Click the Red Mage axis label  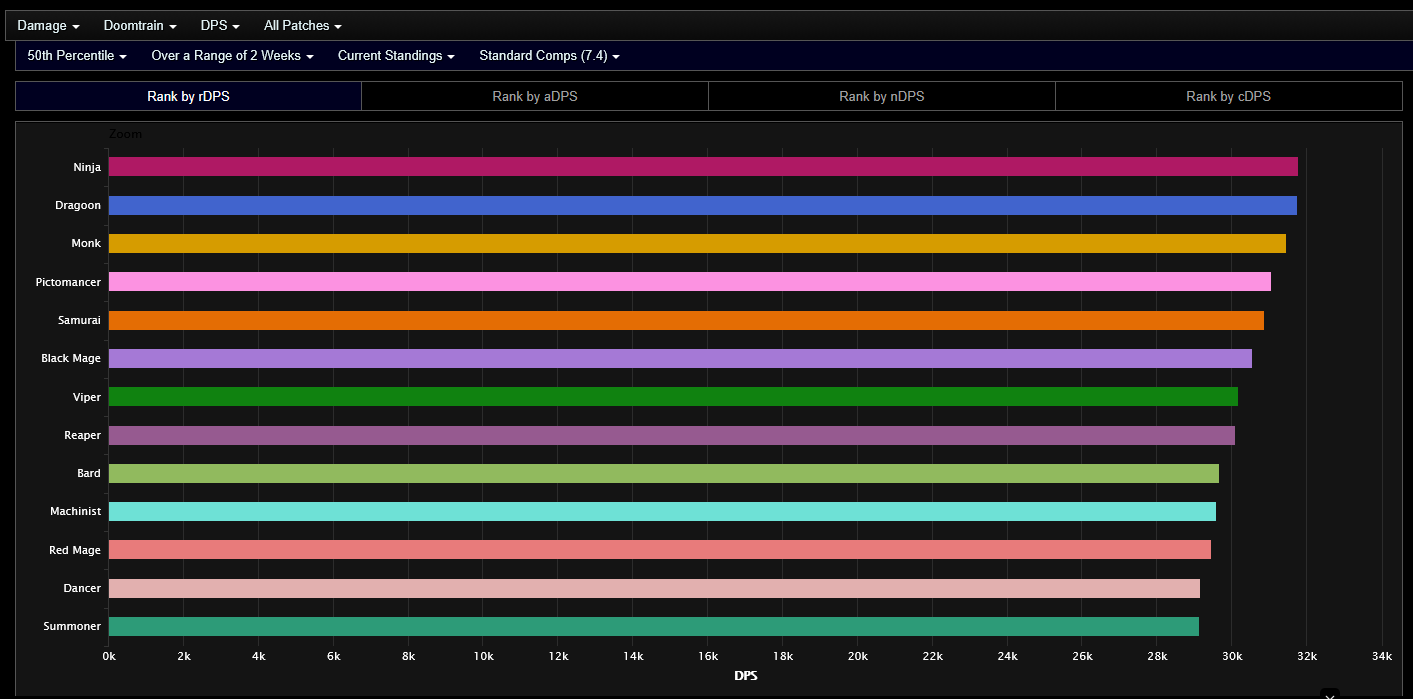(x=75, y=550)
